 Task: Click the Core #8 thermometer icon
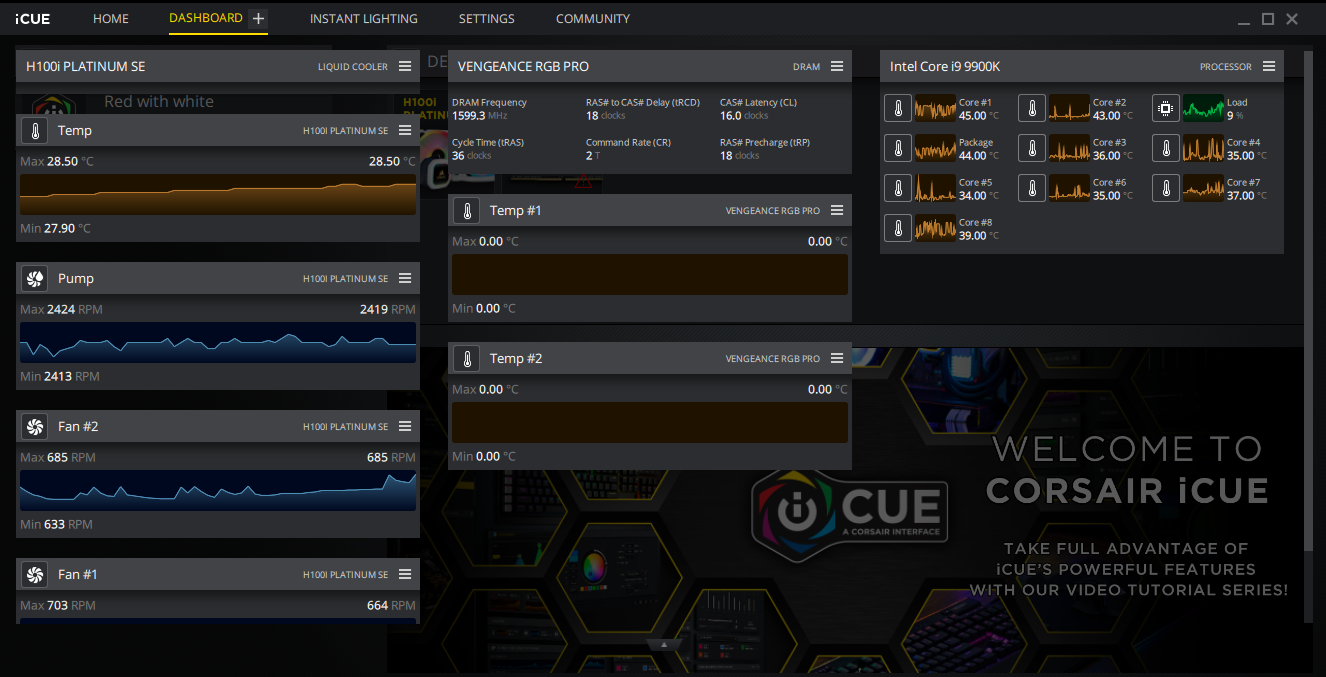click(x=898, y=228)
